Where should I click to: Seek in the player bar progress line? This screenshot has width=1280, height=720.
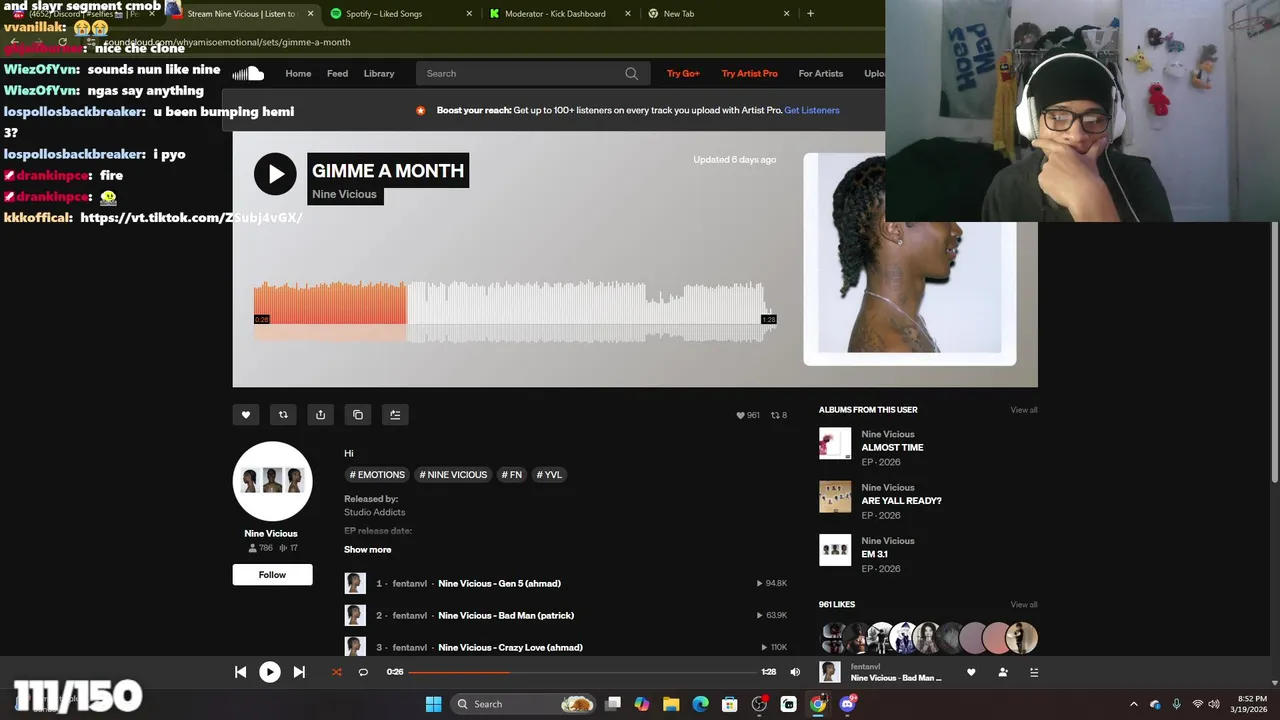point(582,672)
